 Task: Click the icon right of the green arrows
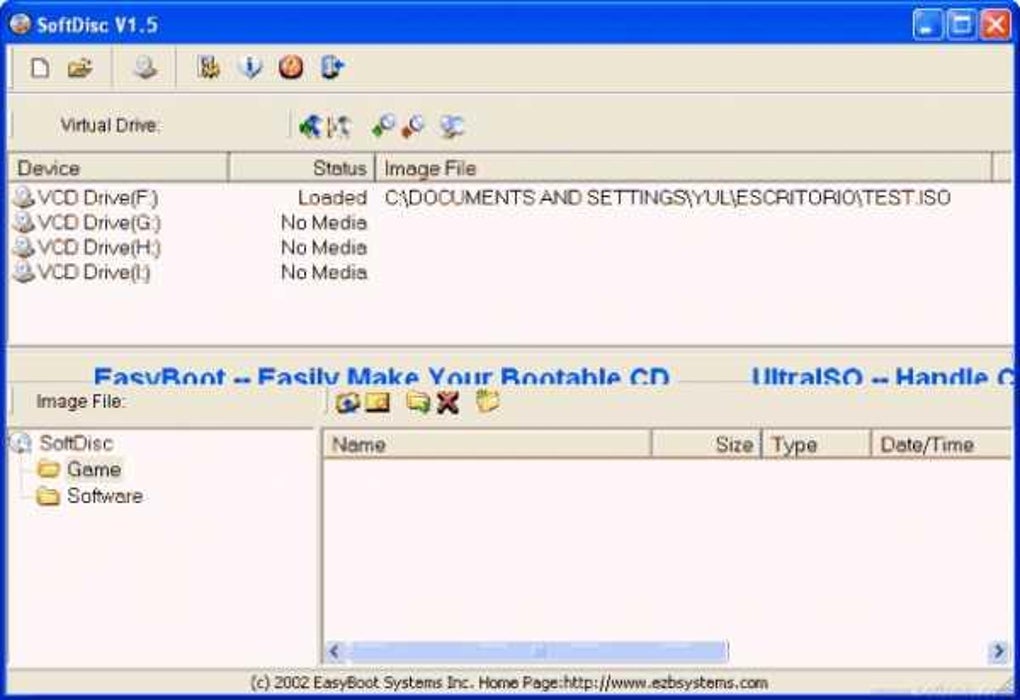click(x=338, y=126)
